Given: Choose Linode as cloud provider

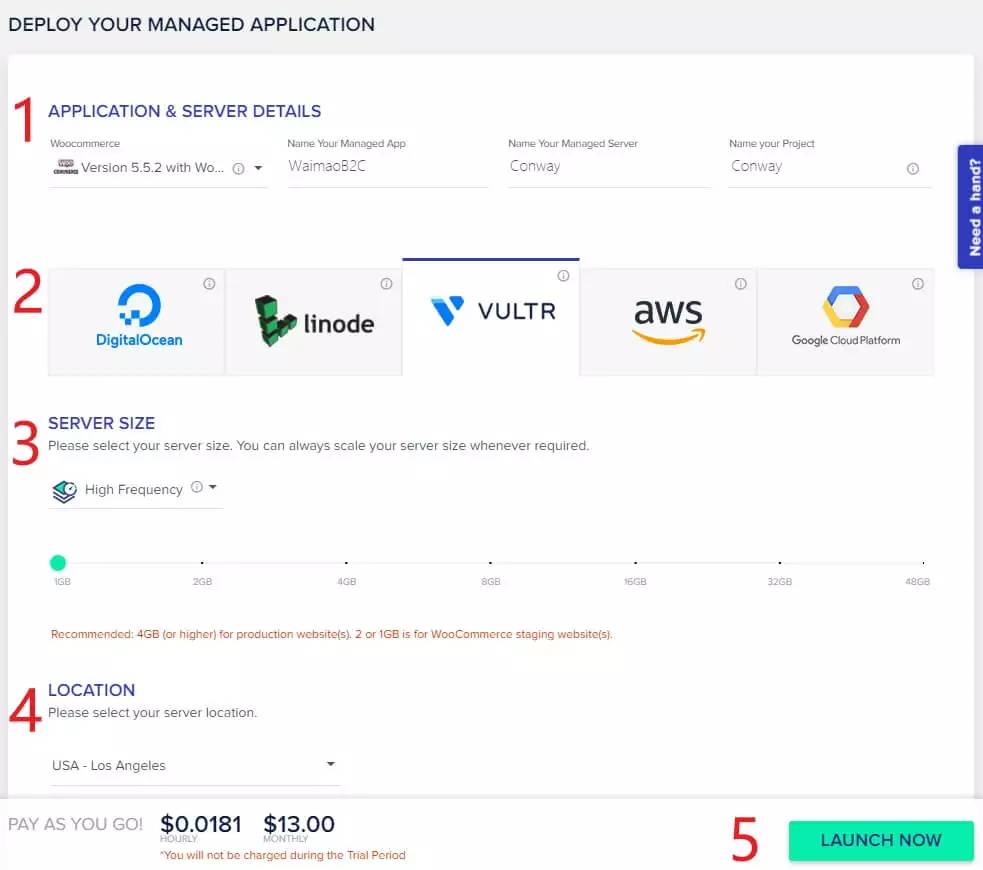Looking at the screenshot, I should (x=314, y=322).
